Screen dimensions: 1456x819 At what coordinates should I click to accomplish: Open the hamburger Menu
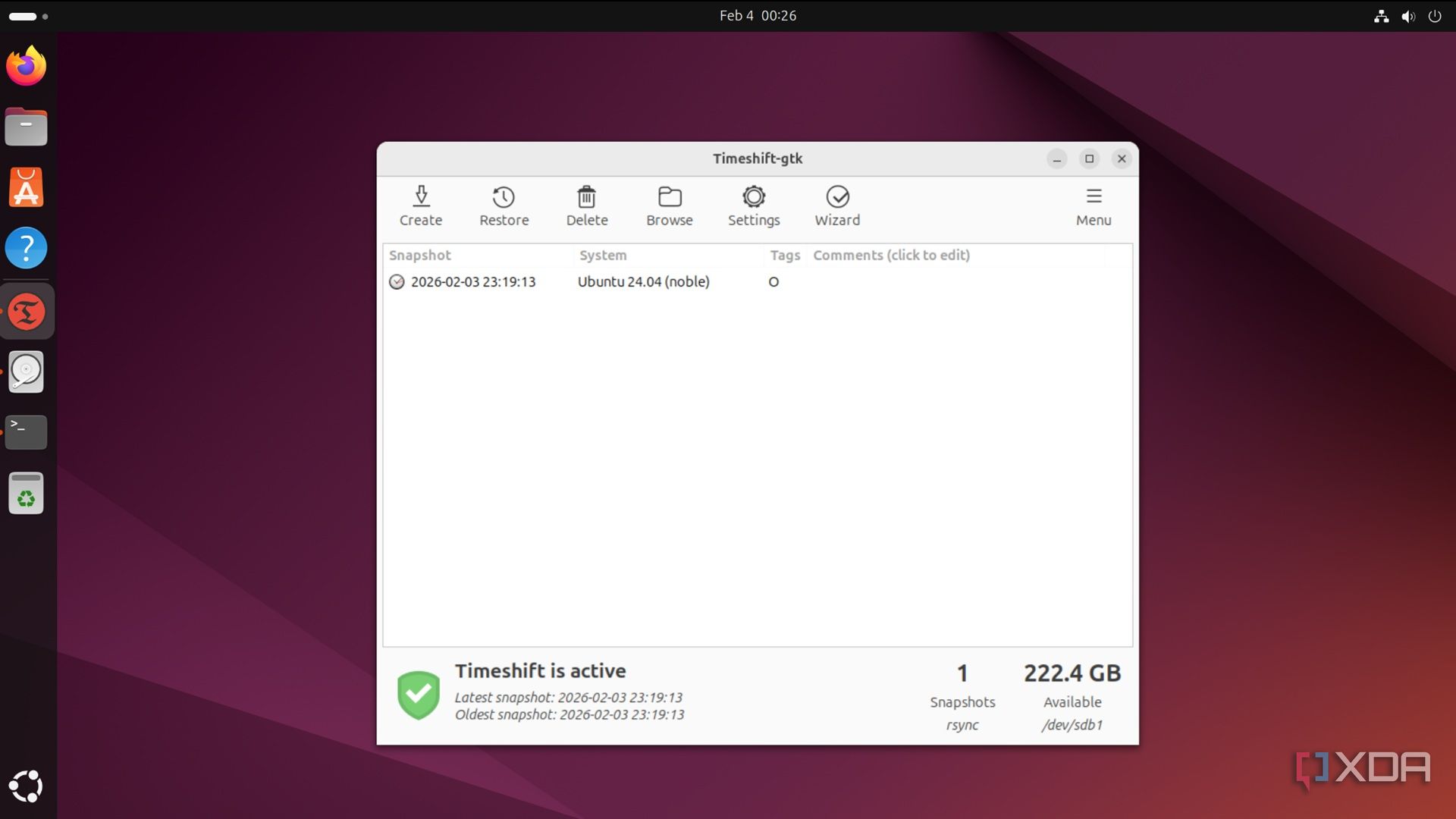(1093, 206)
